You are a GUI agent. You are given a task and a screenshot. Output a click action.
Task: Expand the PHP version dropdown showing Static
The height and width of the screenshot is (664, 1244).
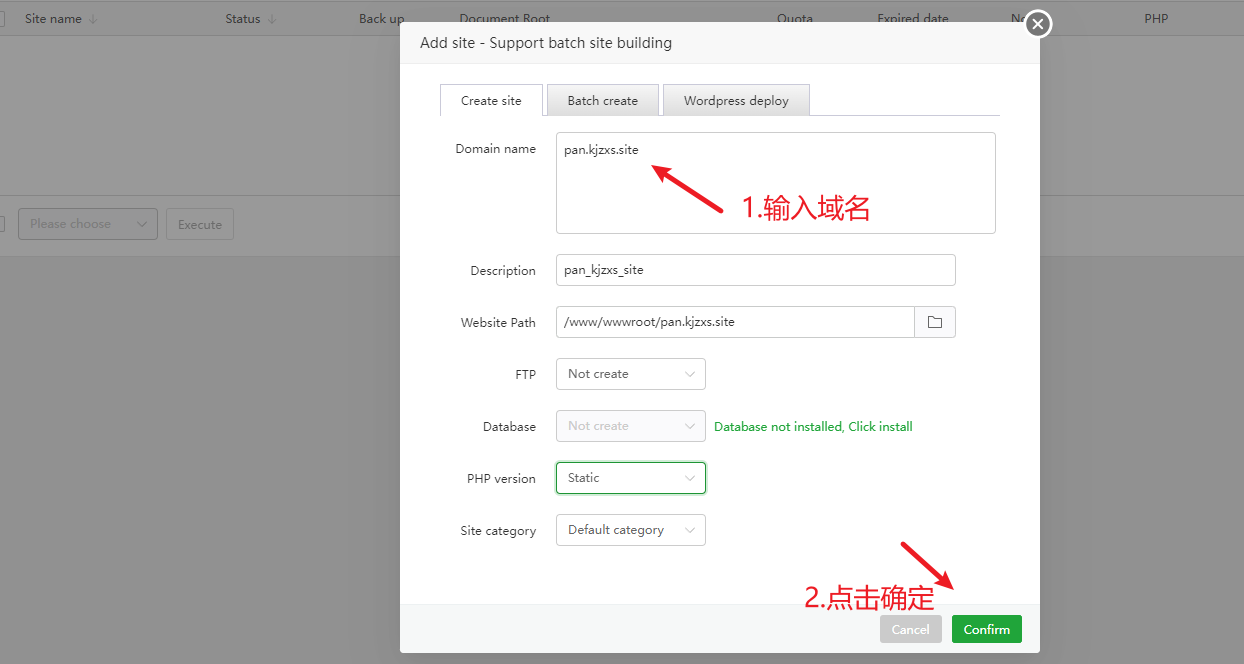click(x=630, y=478)
